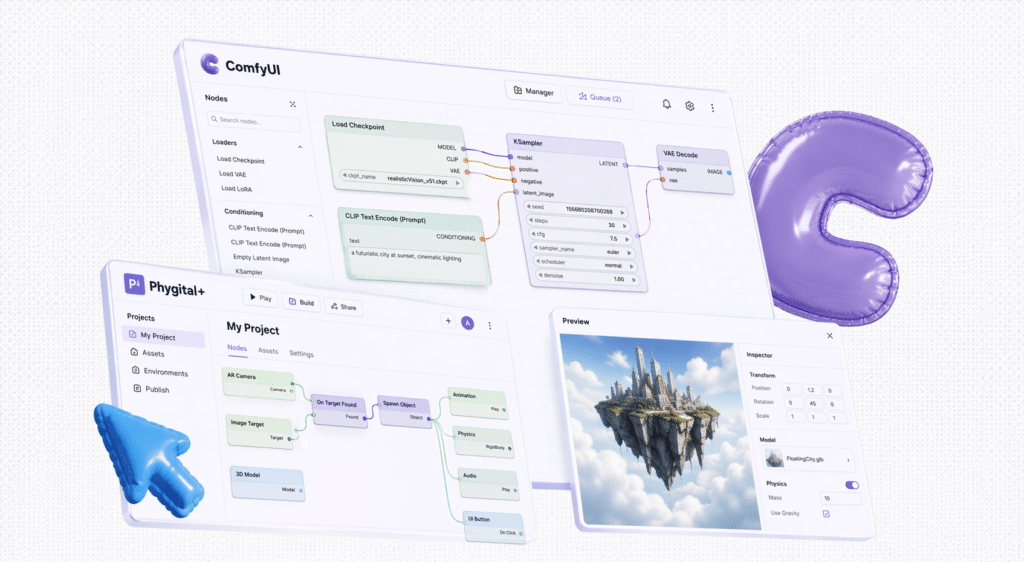This screenshot has height=562, width=1024.
Task: Decrease steps with its left arrow
Action: pos(530,220)
